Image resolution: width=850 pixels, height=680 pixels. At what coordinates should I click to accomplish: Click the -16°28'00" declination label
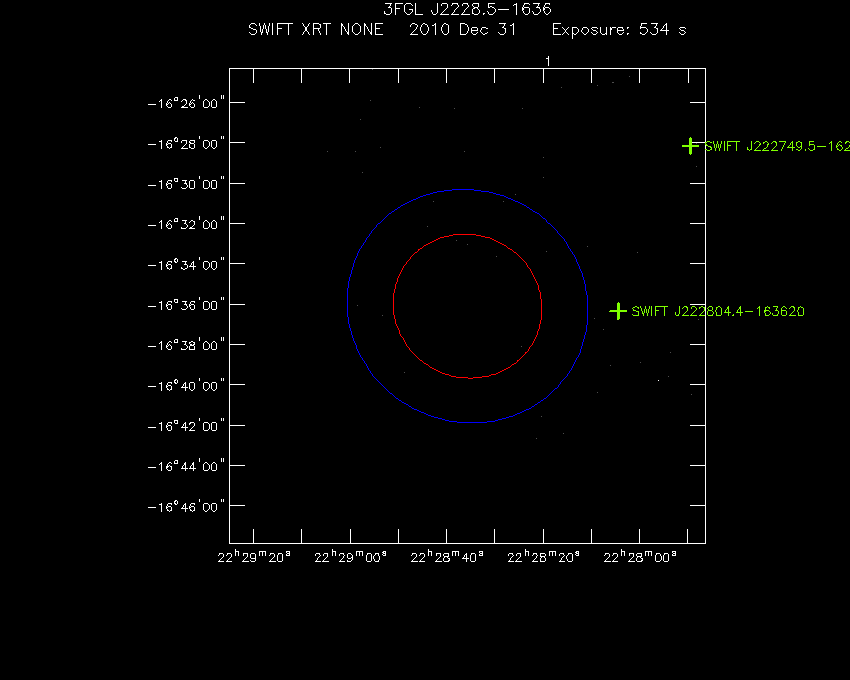point(186,144)
